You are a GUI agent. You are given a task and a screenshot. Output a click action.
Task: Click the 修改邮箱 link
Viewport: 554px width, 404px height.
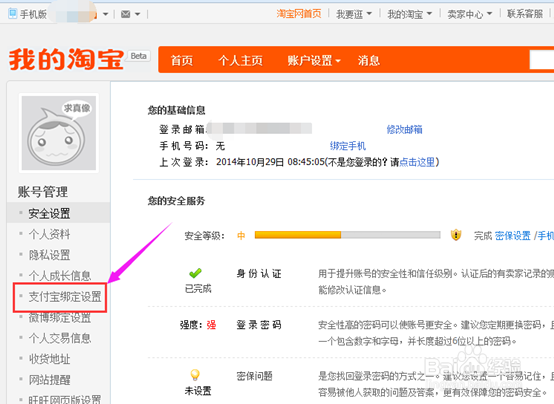(x=405, y=129)
